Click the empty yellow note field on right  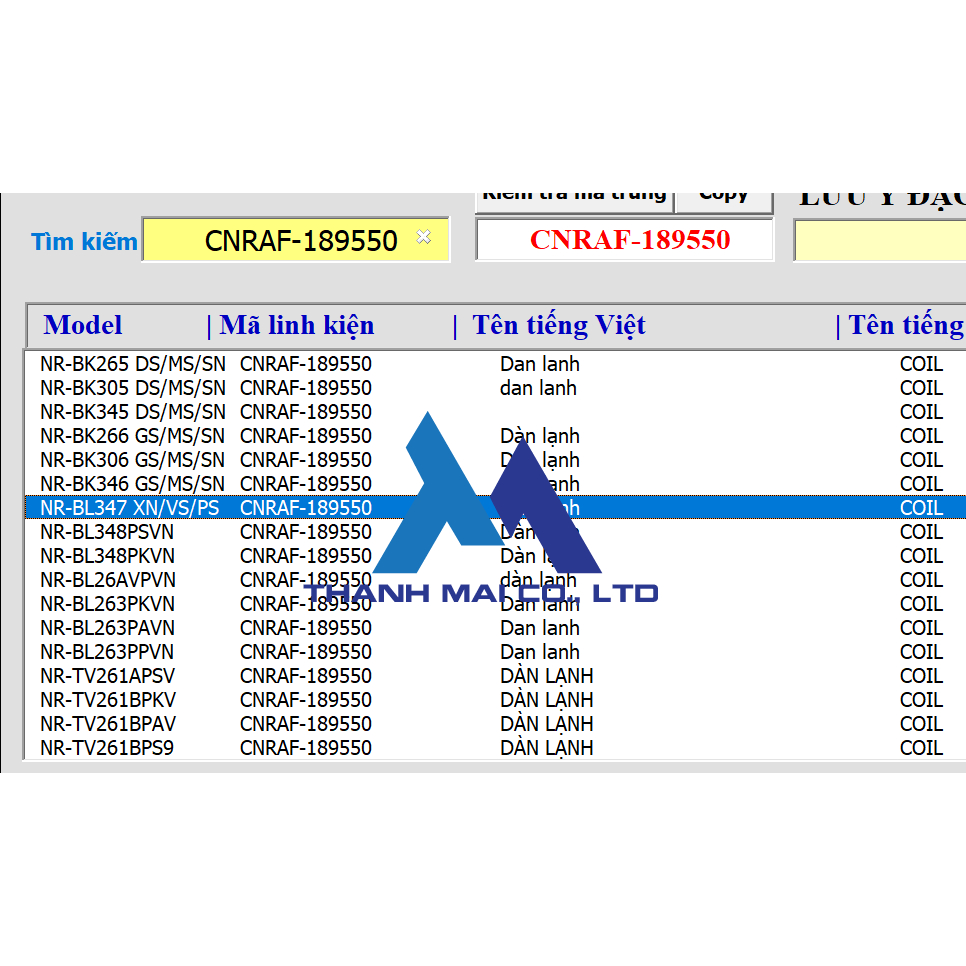point(878,241)
